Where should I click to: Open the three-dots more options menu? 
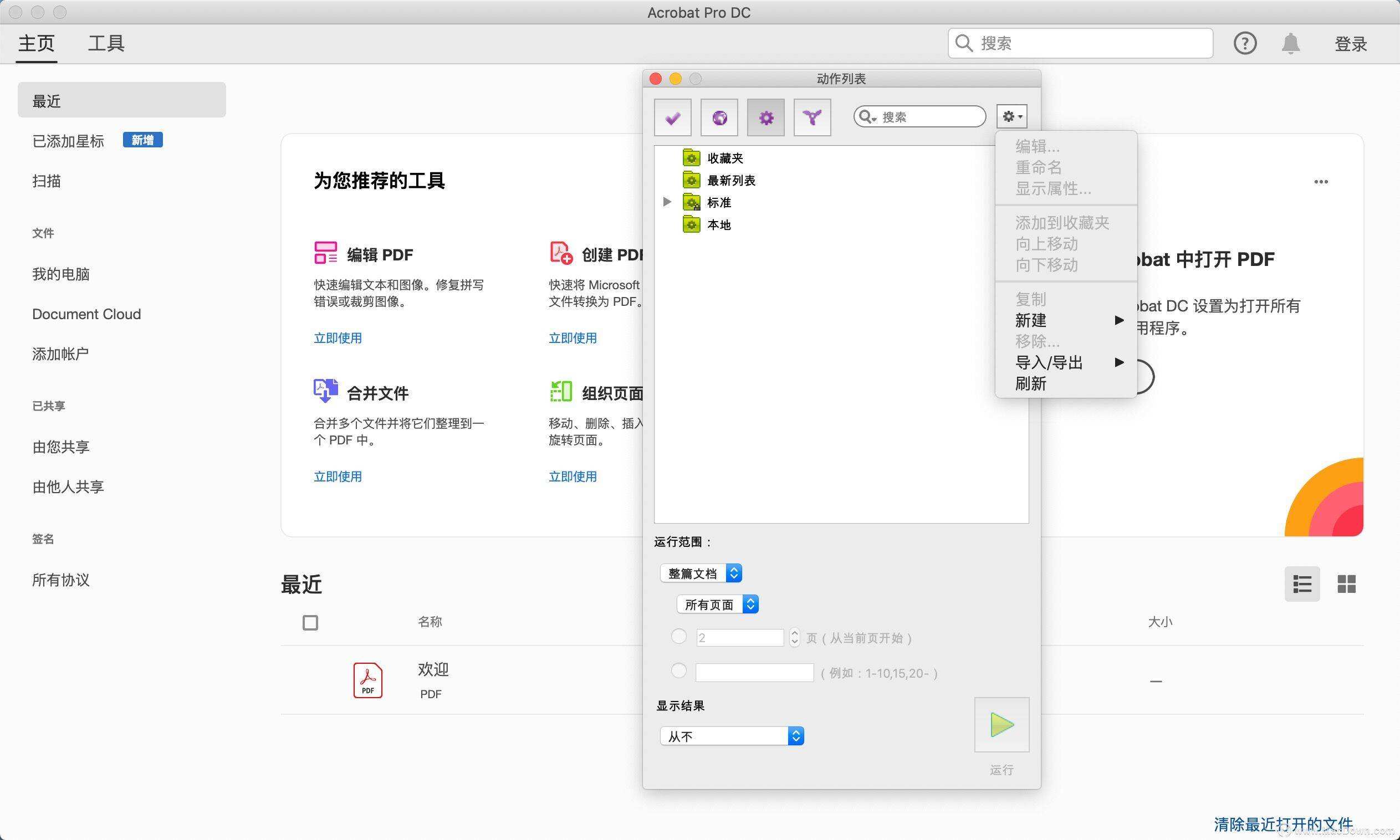1321,182
